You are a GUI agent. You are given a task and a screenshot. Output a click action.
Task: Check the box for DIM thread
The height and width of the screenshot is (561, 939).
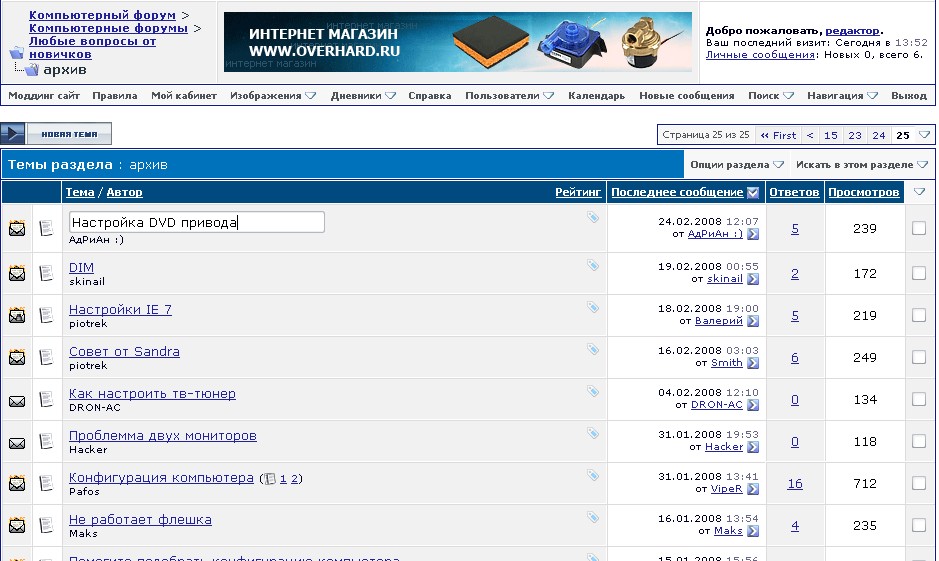919,273
